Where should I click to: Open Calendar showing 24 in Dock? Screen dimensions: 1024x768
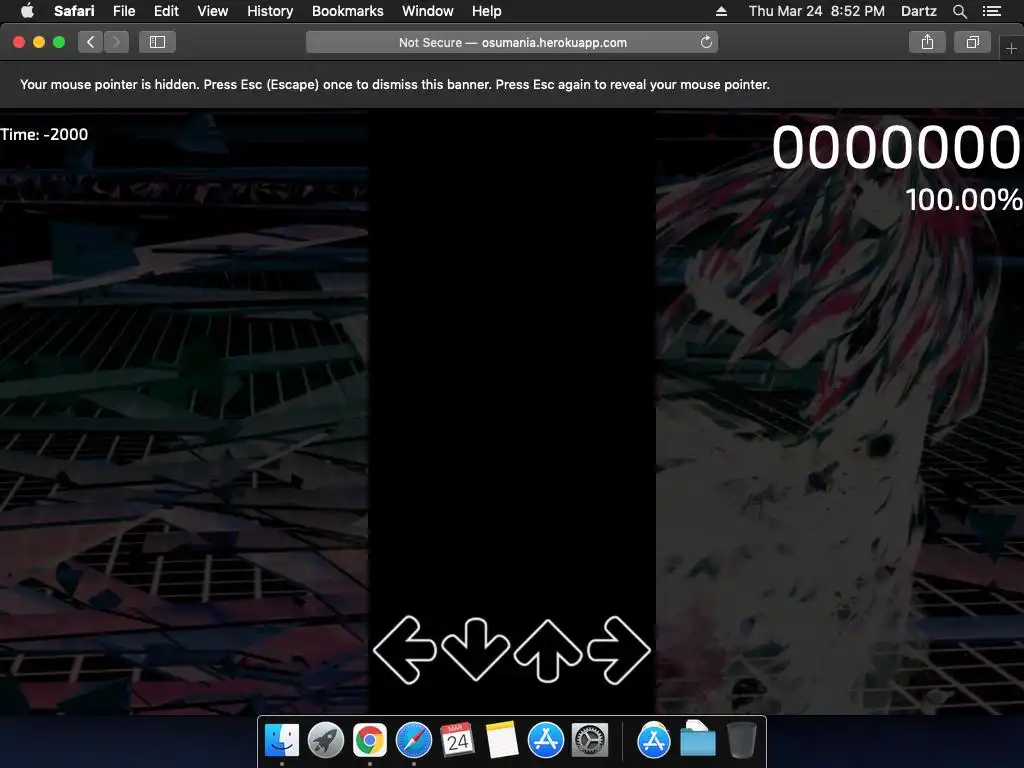tap(457, 740)
